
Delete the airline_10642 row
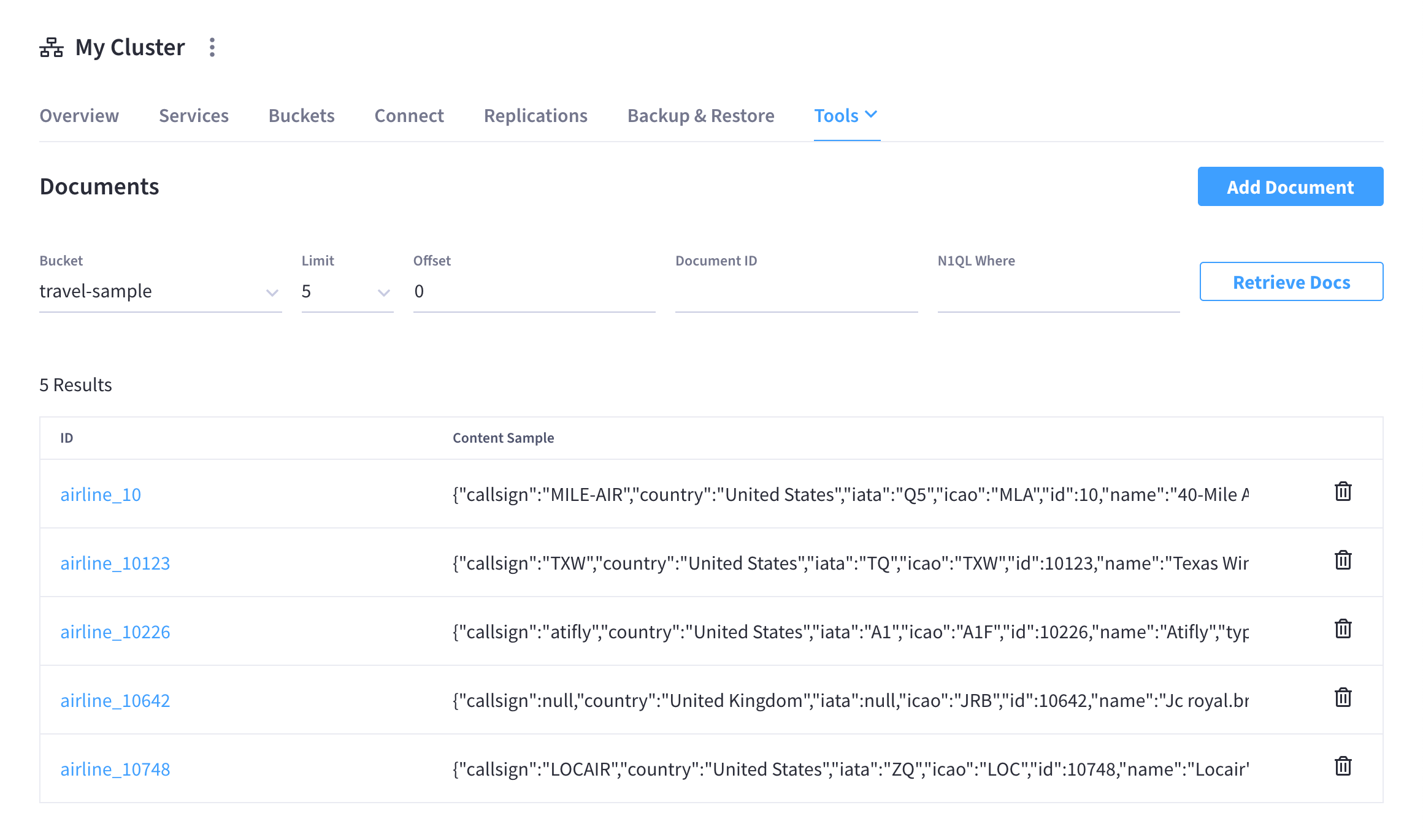1343,698
